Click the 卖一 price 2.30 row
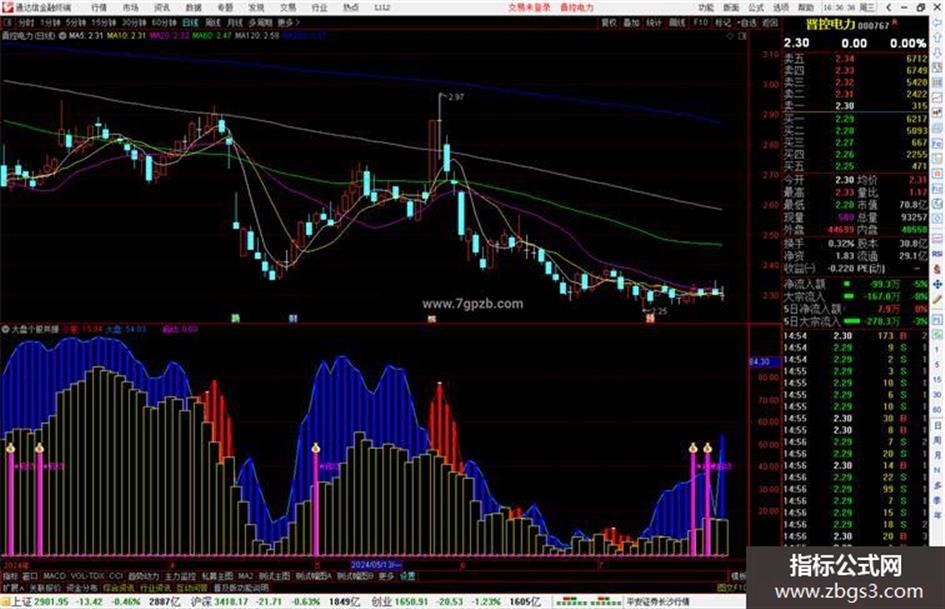 pos(855,106)
